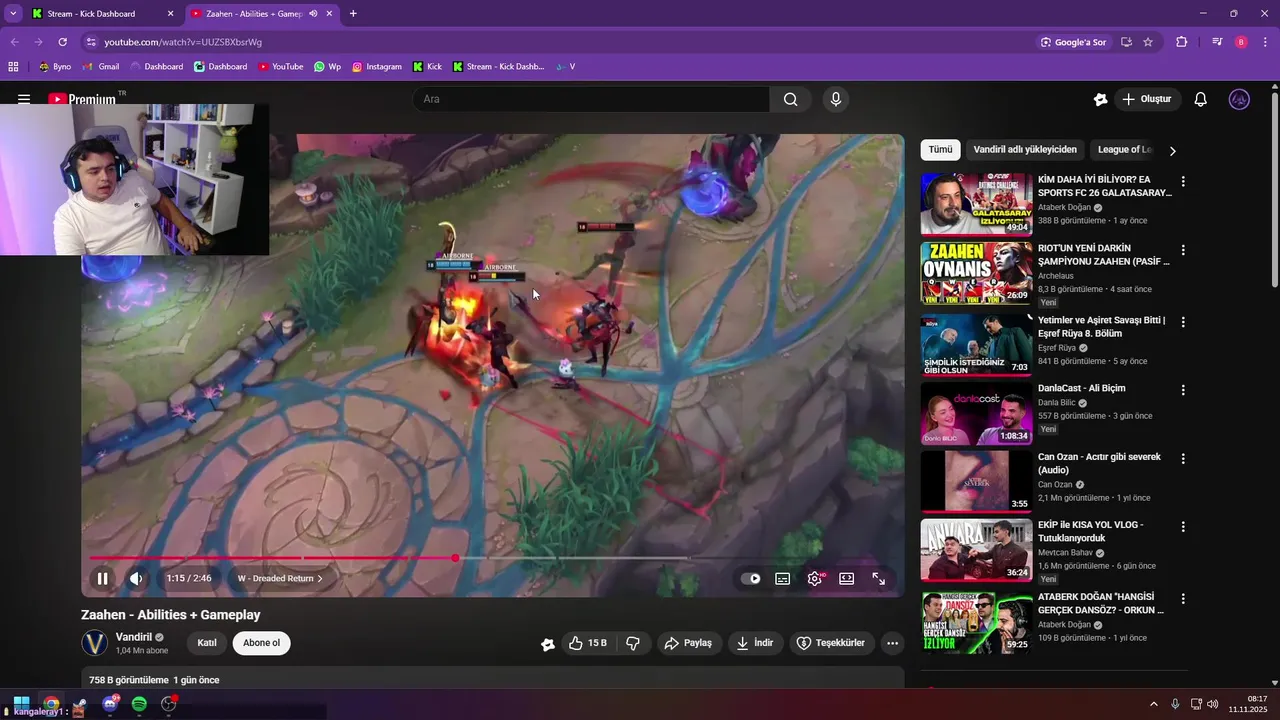Image resolution: width=1280 pixels, height=720 pixels.
Task: Like the video with 15 B likes
Action: [588, 643]
